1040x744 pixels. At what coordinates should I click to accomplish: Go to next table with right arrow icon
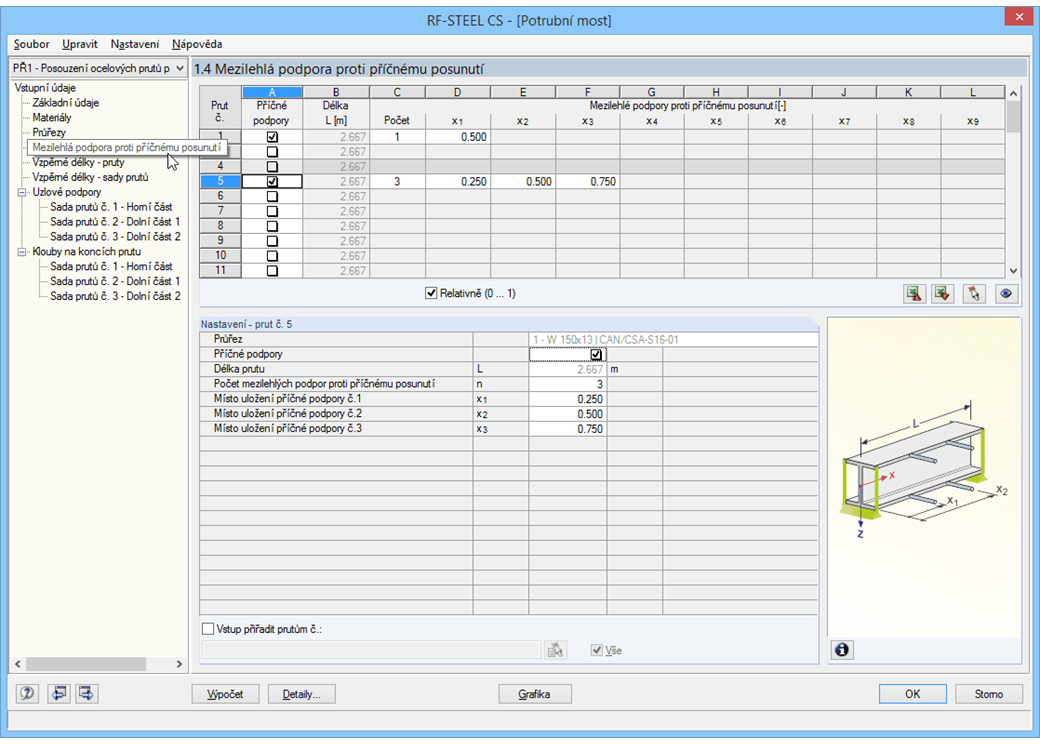click(86, 694)
